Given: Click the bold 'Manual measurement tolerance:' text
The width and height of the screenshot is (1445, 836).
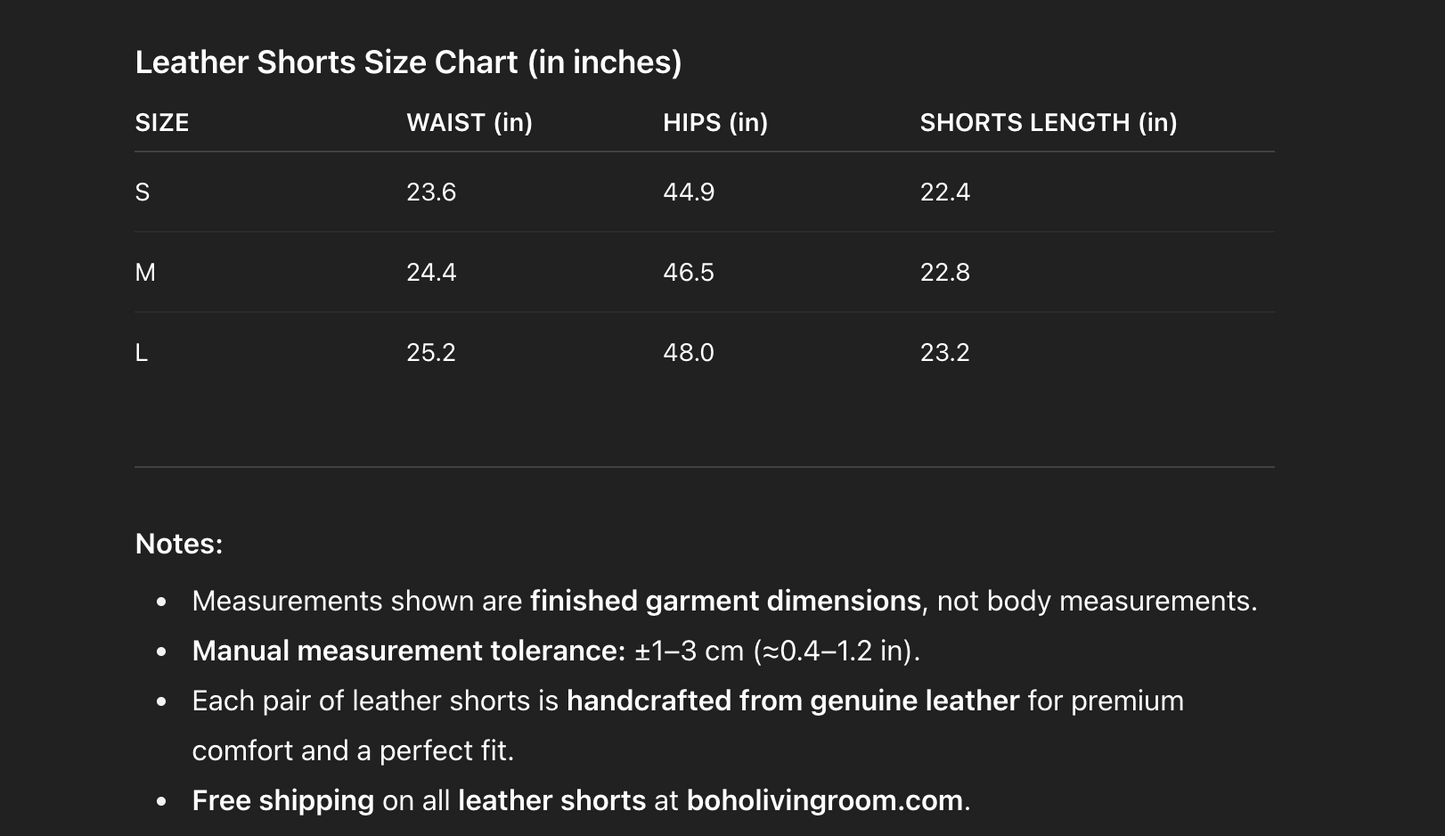Looking at the screenshot, I should (x=408, y=651).
